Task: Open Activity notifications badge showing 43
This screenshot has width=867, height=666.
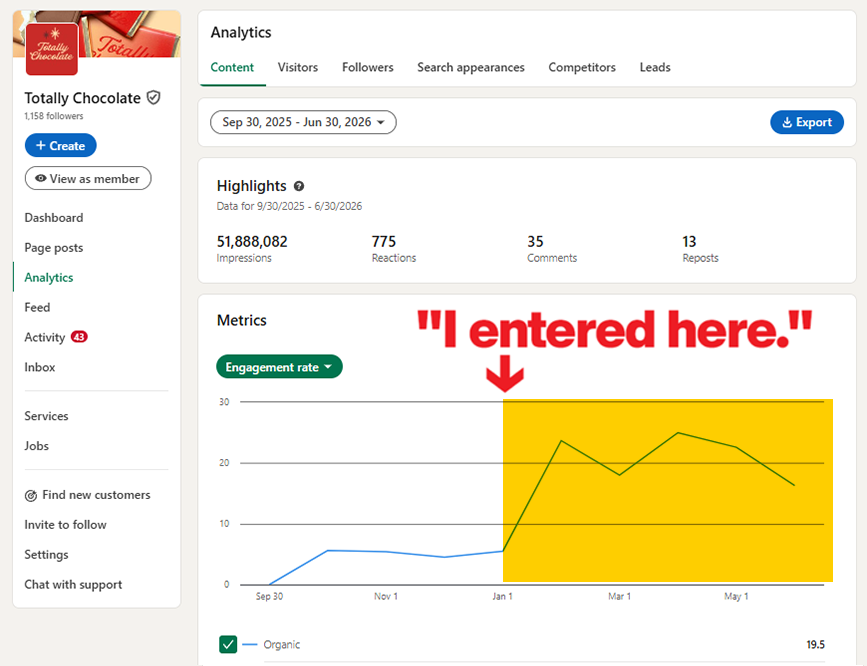Action: (79, 337)
